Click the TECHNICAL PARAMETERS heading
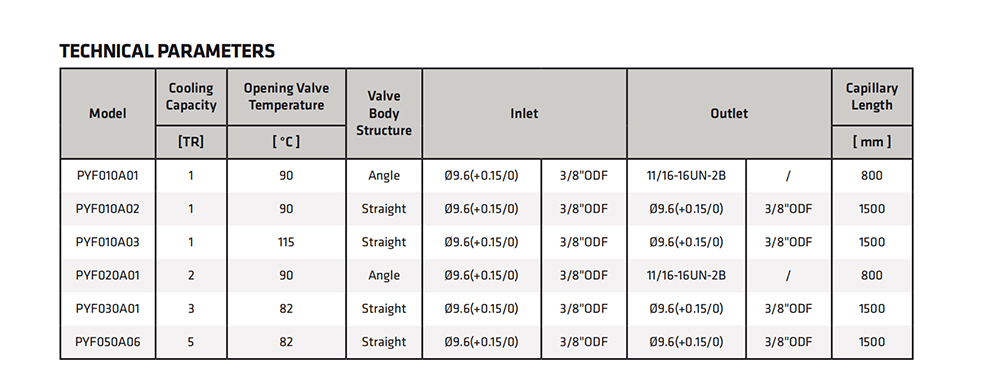Viewport: 1000px width, 389px height. tap(167, 51)
